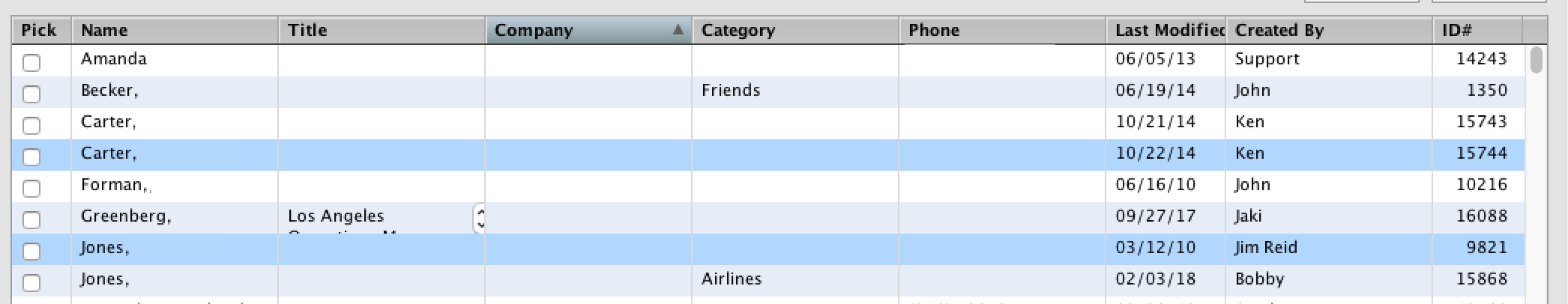Sort by the ID# column header
Viewport: 1568px width, 304px height.
[x=1477, y=30]
